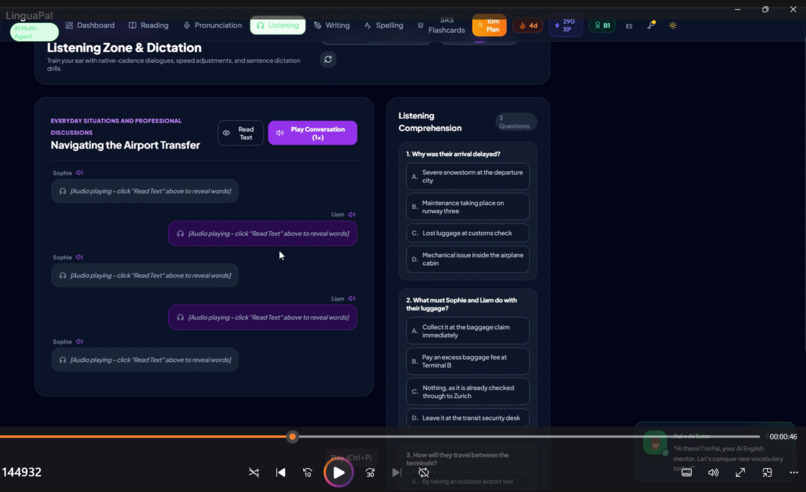This screenshot has height=492, width=806.
Task: Select the Listening tab
Action: point(278,25)
